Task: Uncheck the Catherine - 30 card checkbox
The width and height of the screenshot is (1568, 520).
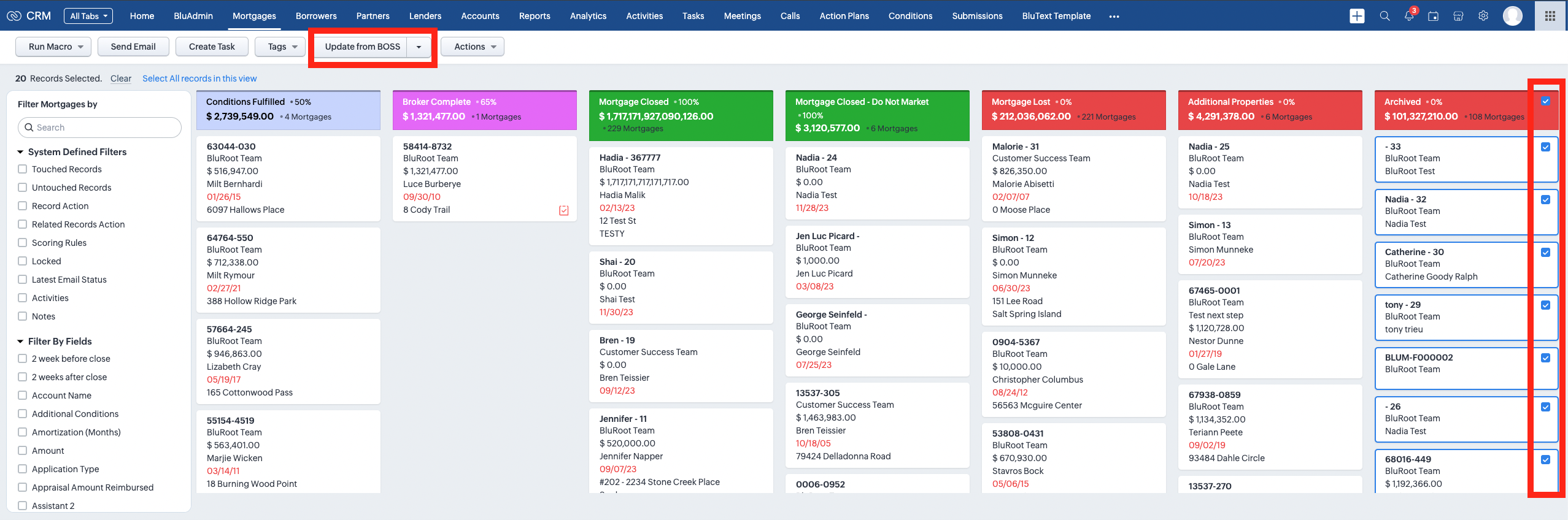Action: pyautogui.click(x=1545, y=252)
